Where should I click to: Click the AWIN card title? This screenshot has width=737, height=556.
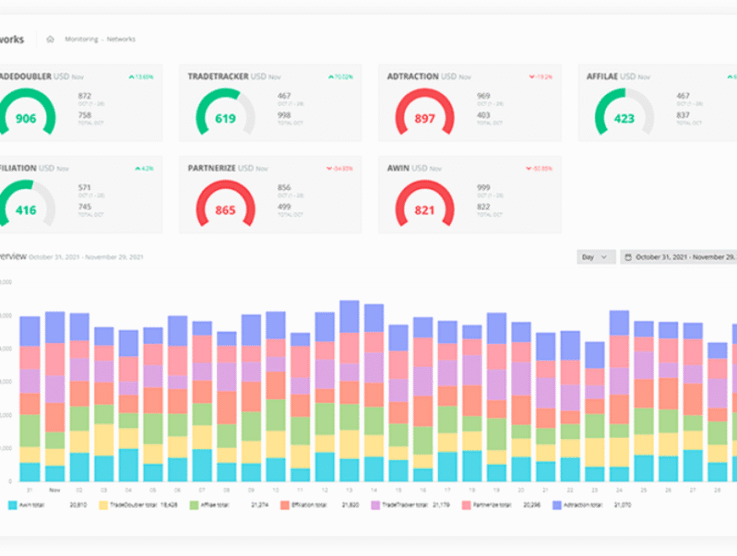pos(398,168)
